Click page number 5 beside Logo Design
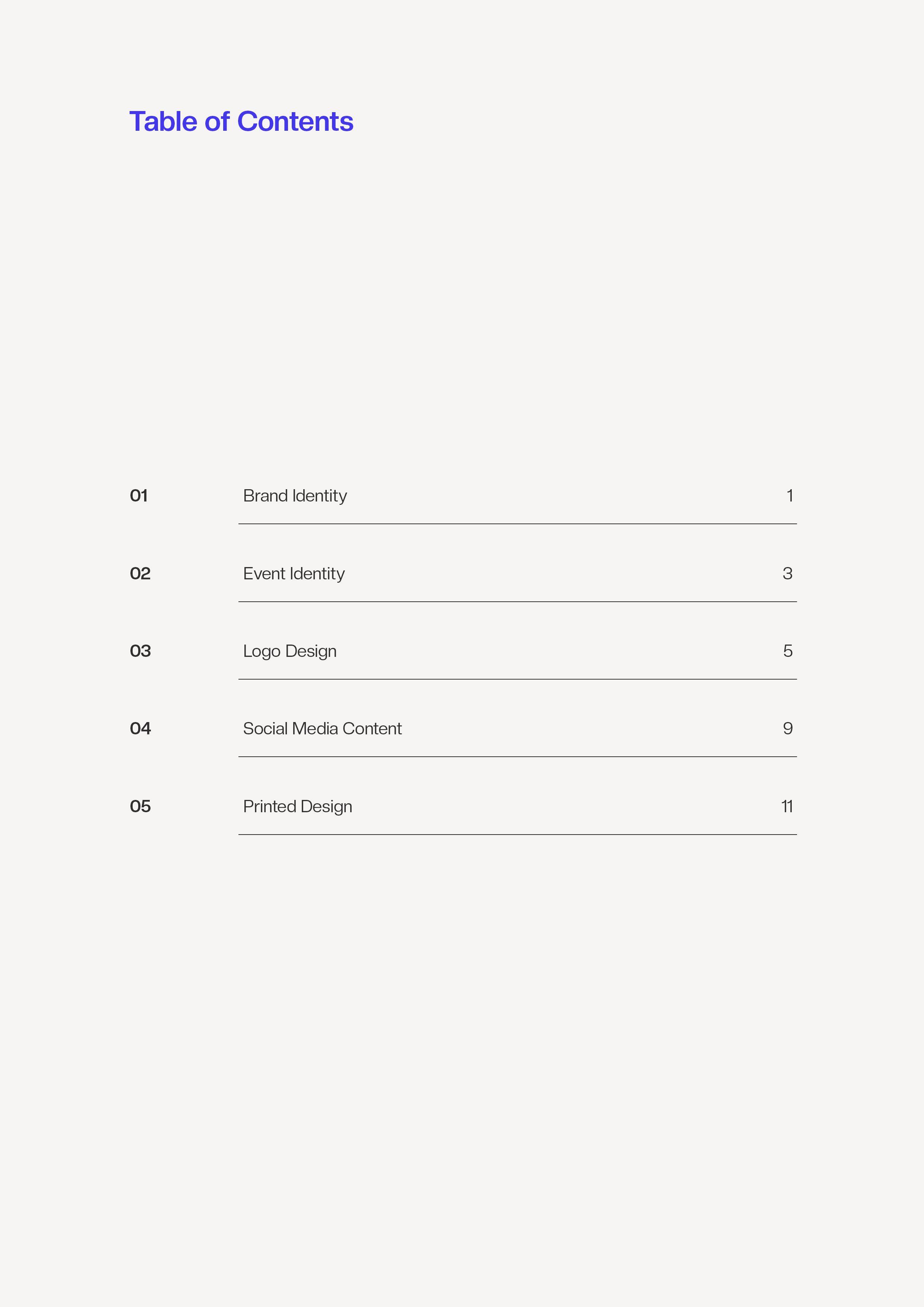This screenshot has height=1307, width=924. point(788,651)
